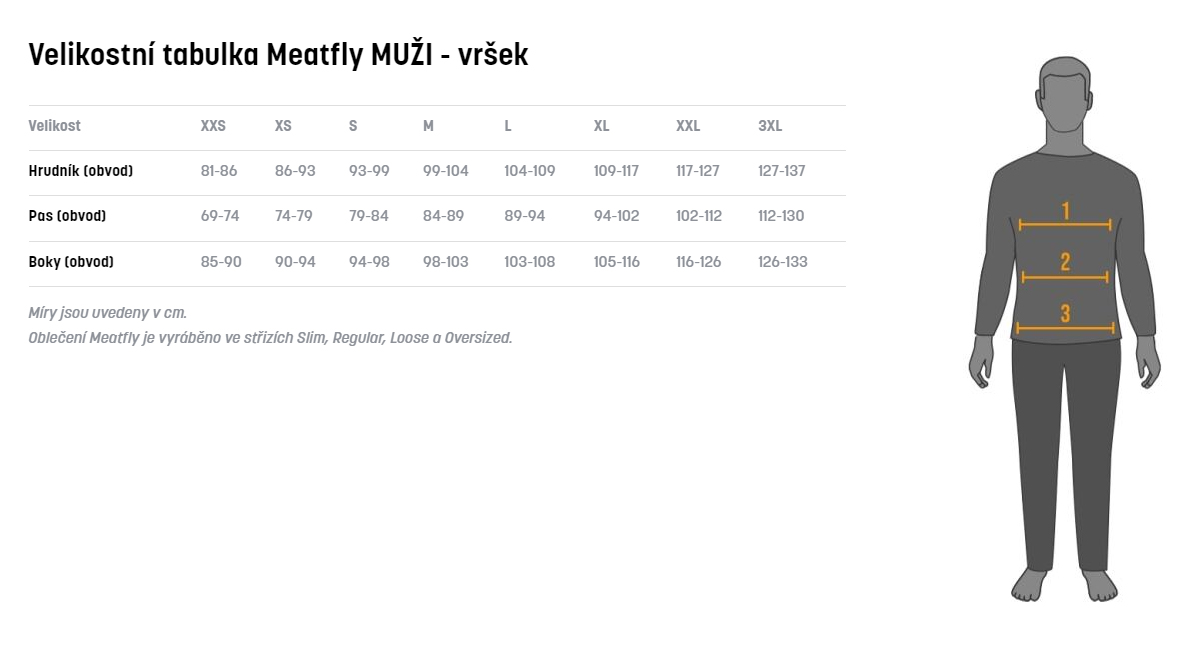
Task: Select the XXS size column header
Action: tap(213, 126)
